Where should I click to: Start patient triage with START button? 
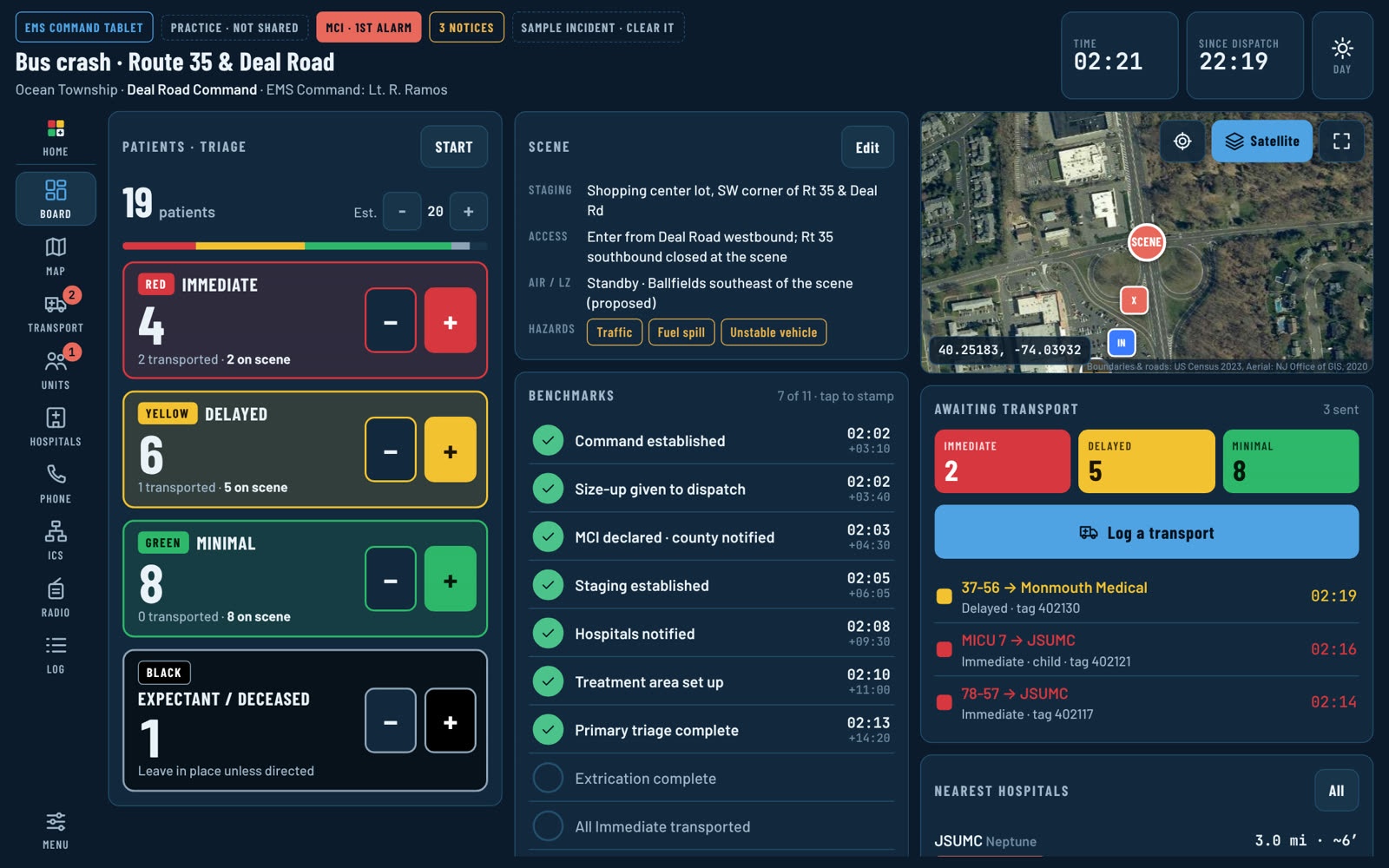click(x=454, y=147)
